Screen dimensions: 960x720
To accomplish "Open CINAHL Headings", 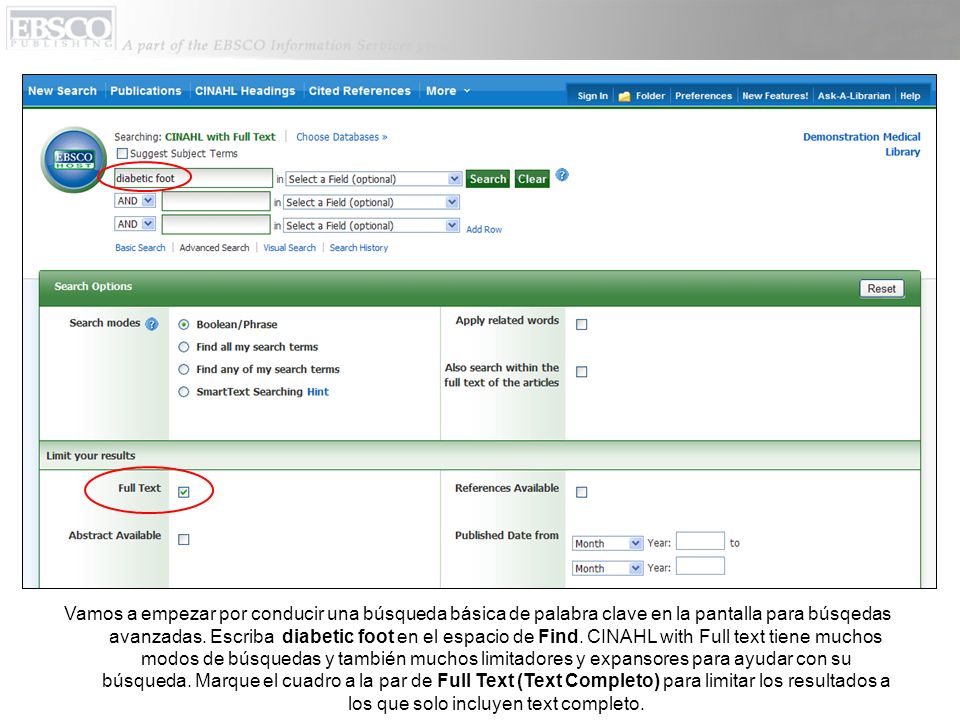I will (x=245, y=91).
